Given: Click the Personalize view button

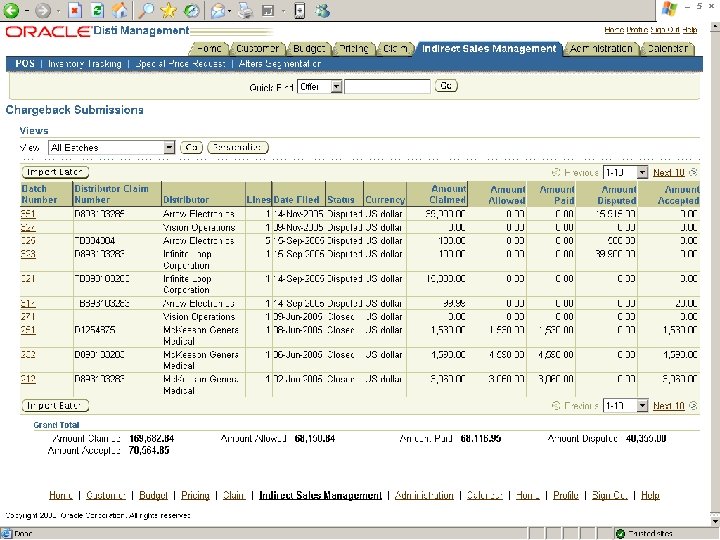Looking at the screenshot, I should 238,147.
